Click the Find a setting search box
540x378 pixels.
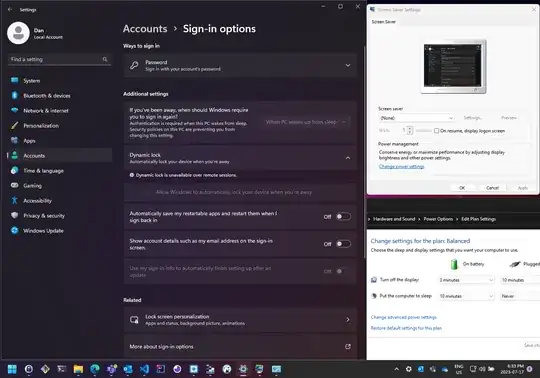(59, 59)
